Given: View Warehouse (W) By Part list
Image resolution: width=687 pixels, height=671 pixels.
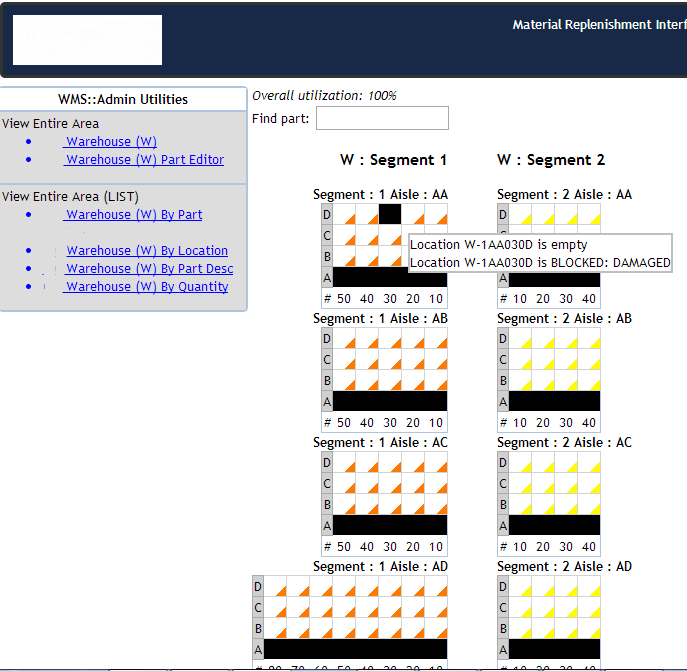Looking at the screenshot, I should pyautogui.click(x=134, y=215).
